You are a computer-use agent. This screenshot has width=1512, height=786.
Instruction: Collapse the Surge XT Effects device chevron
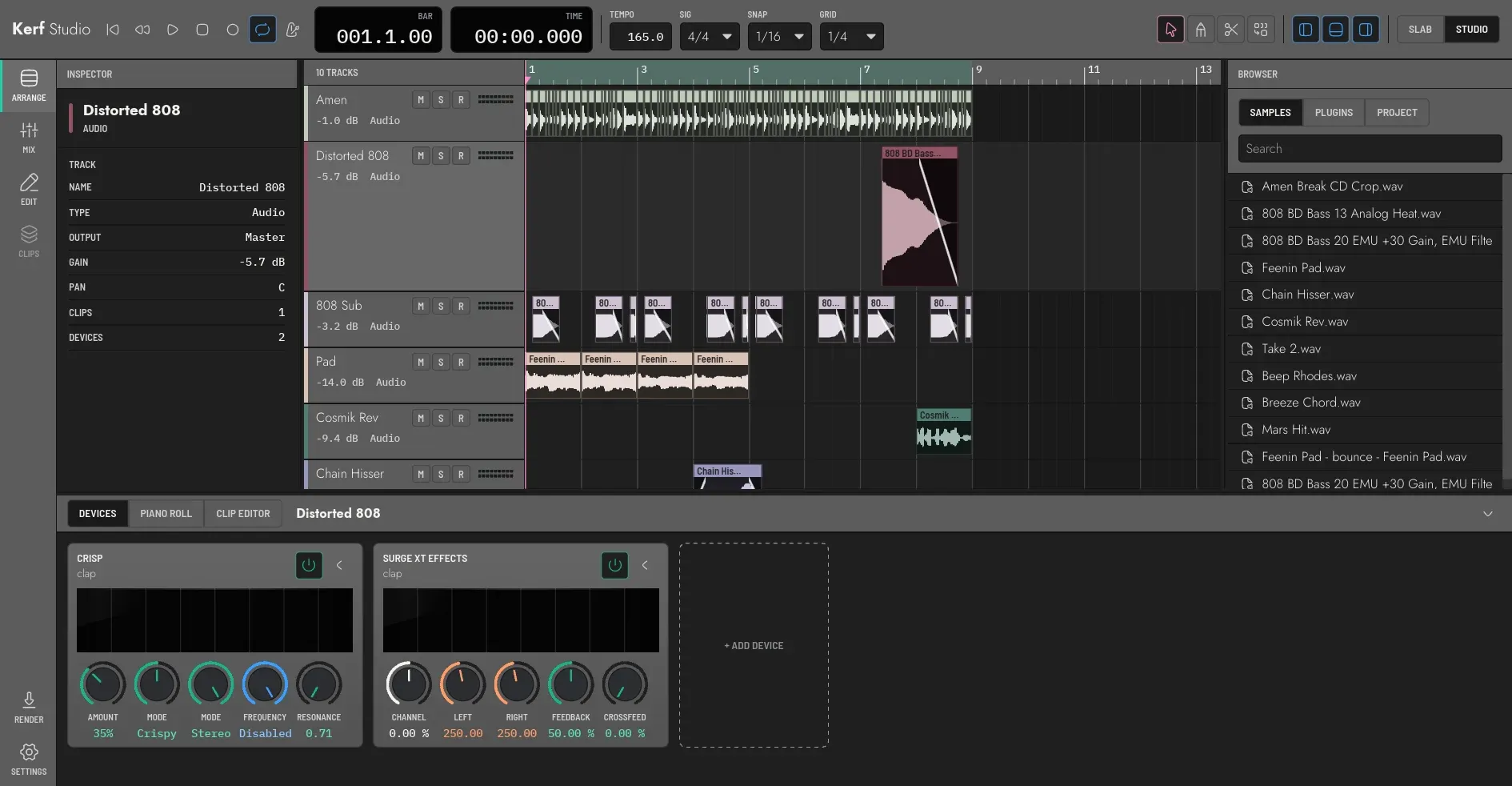click(645, 565)
